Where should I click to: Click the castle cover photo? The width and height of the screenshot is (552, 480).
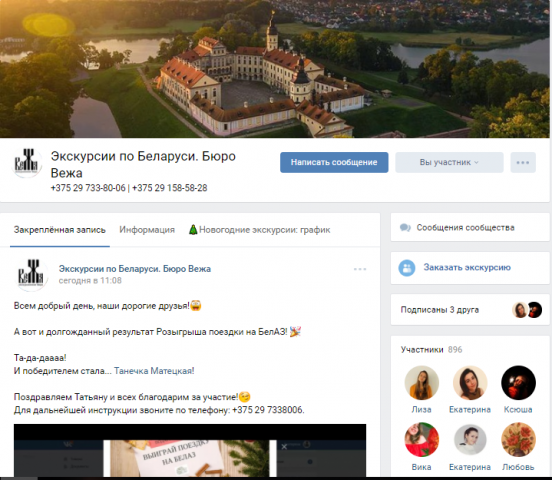(x=275, y=69)
